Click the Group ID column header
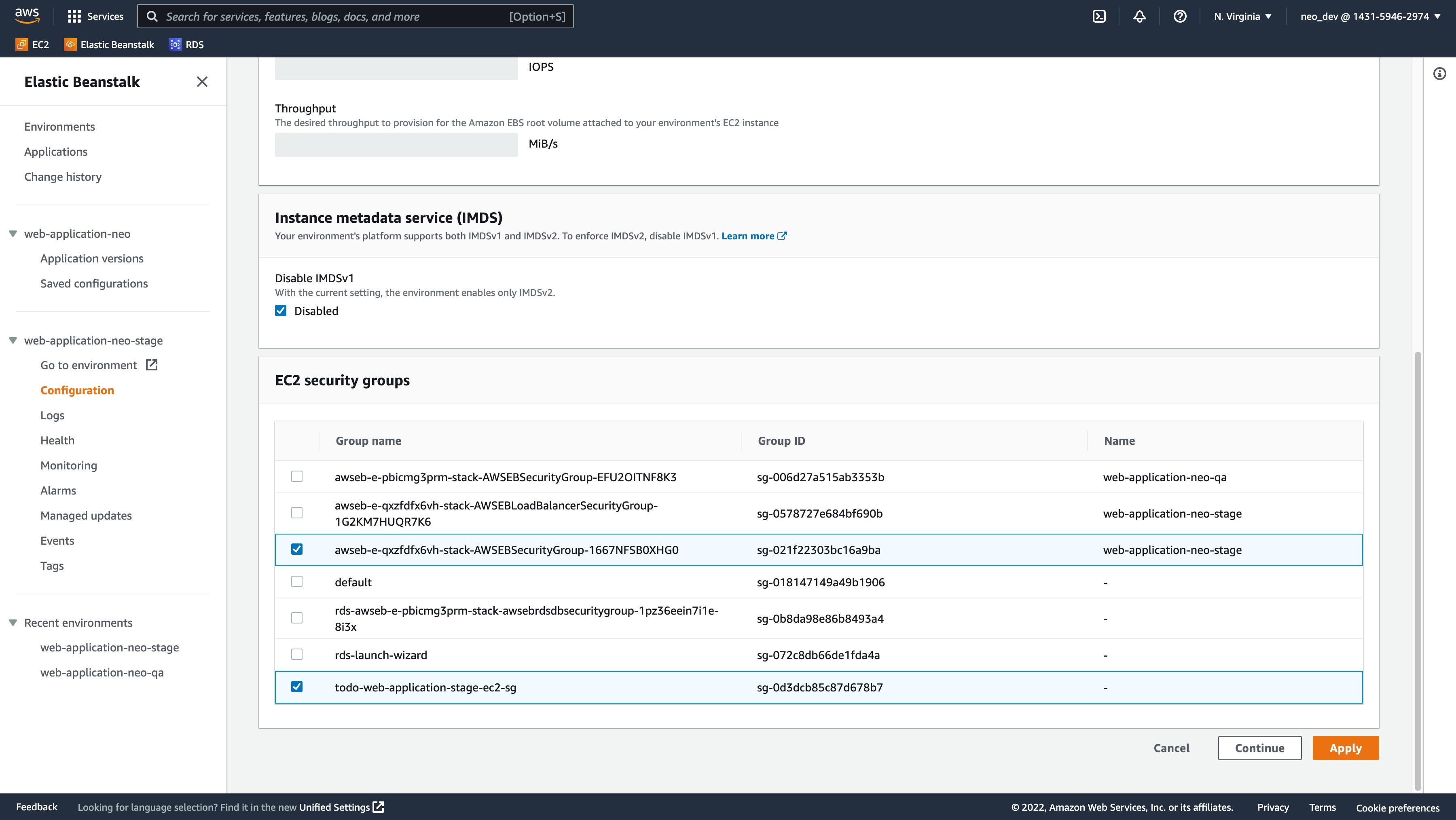This screenshot has height=820, width=1456. click(x=781, y=441)
